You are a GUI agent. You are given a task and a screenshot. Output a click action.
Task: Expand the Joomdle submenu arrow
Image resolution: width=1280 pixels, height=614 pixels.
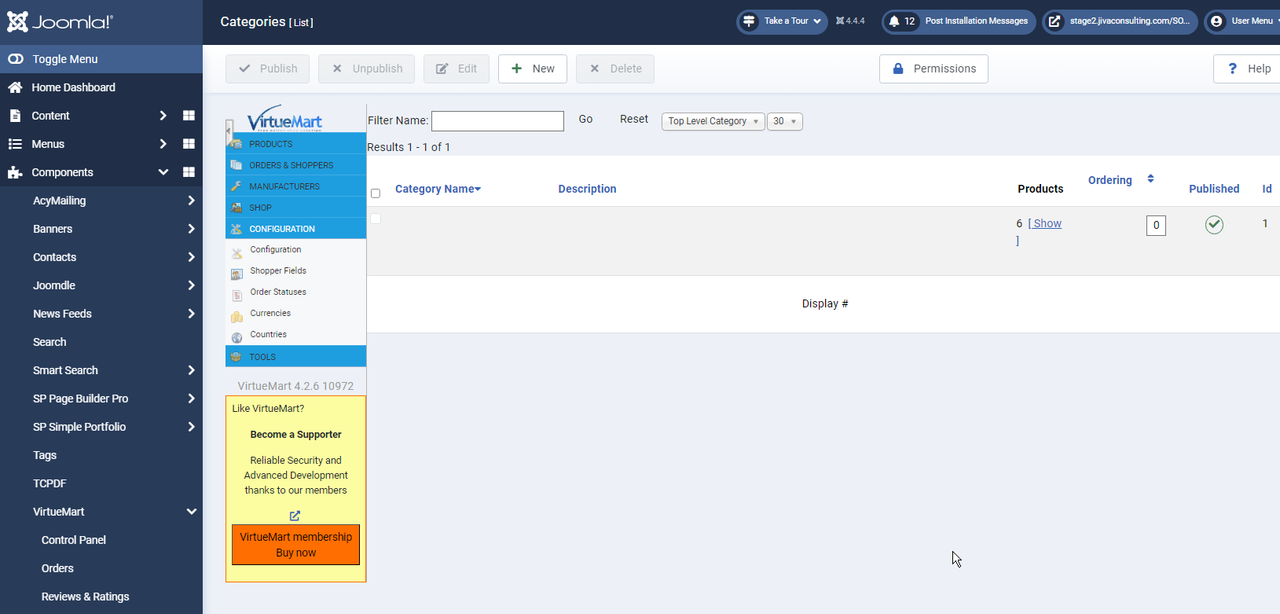coord(191,285)
